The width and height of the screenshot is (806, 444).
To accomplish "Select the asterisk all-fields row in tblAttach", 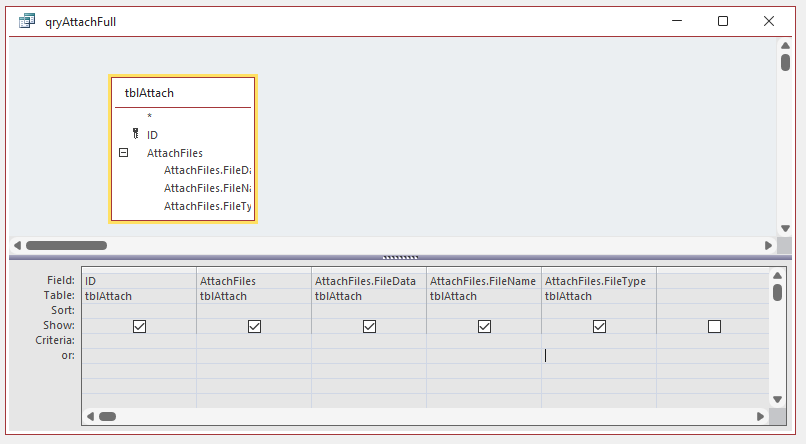I will [x=182, y=116].
